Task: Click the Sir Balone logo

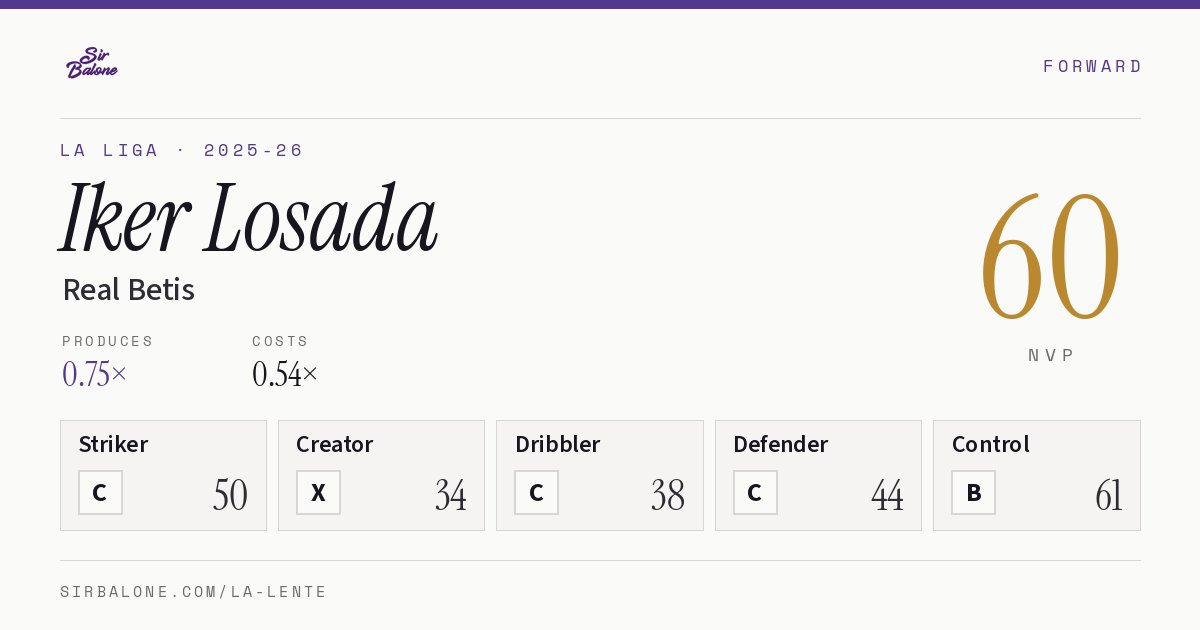Action: (91, 63)
